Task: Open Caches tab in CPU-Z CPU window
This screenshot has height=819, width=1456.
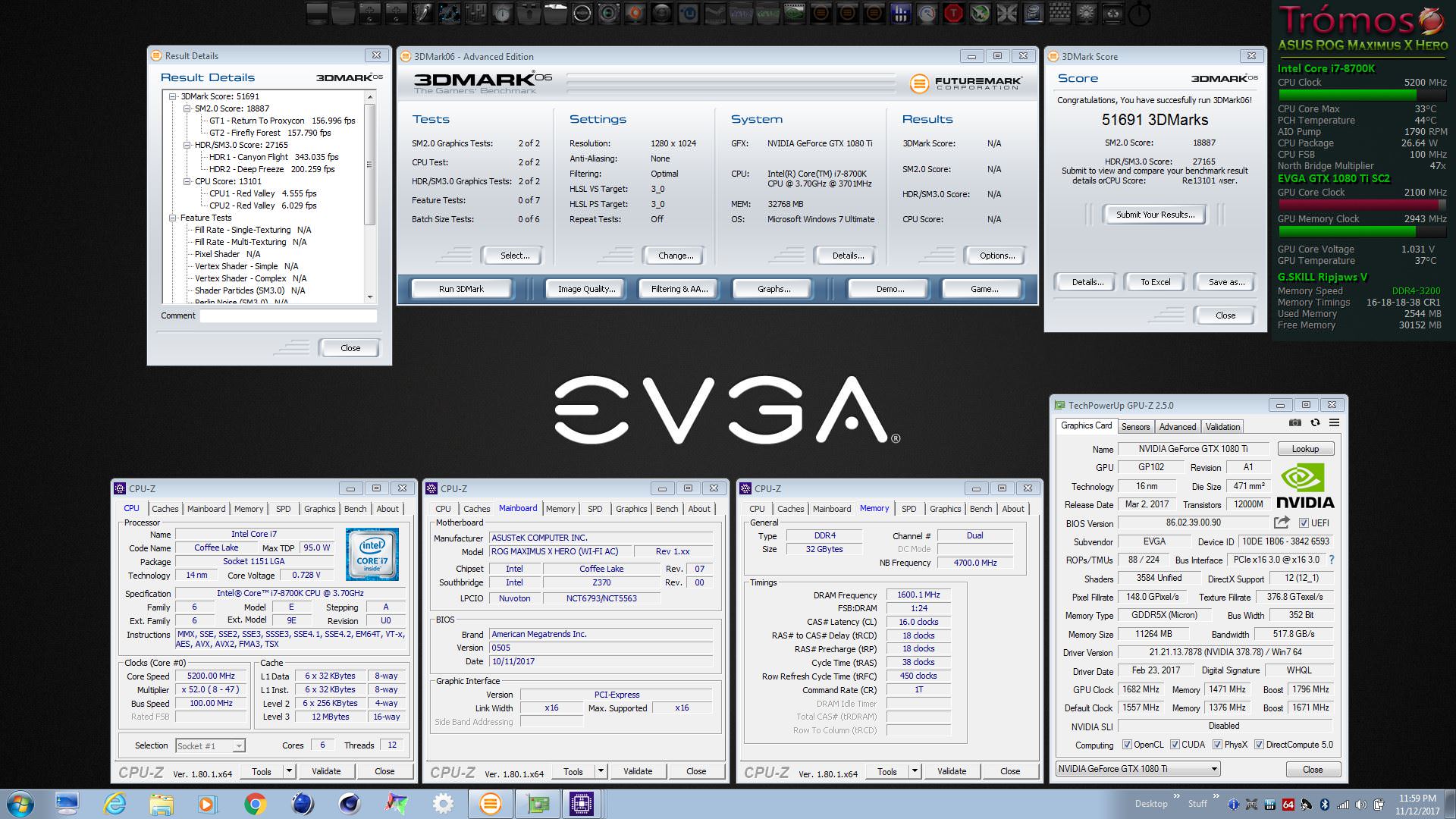Action: click(165, 509)
